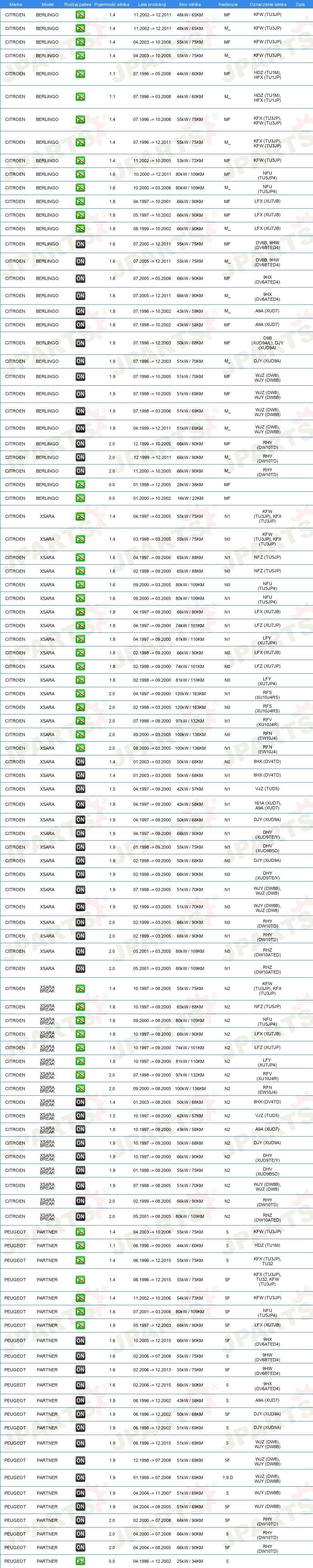Select 'D9B (XUD9A/L), DJY (XUD9A)' engine code cell
The width and height of the screenshot is (313, 1568).
tap(267, 343)
